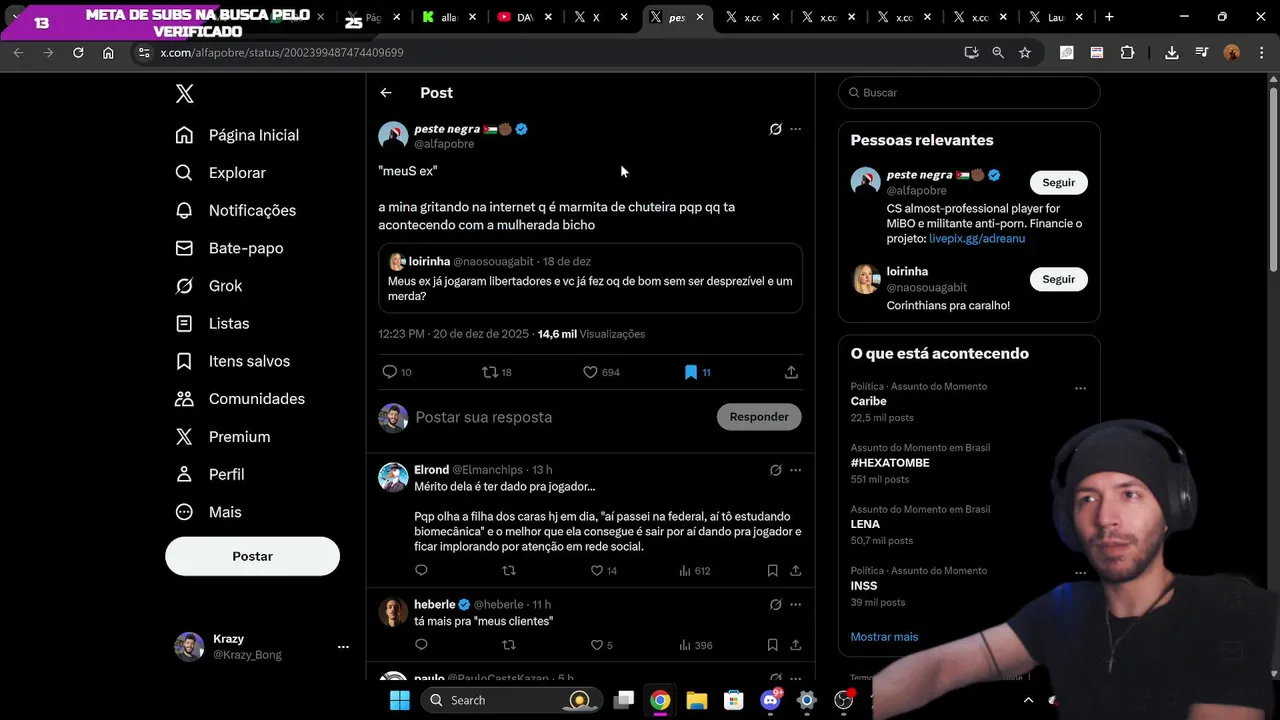1280x720 pixels.
Task: Open livepix.gg/adreanu link
Action: 977,239
